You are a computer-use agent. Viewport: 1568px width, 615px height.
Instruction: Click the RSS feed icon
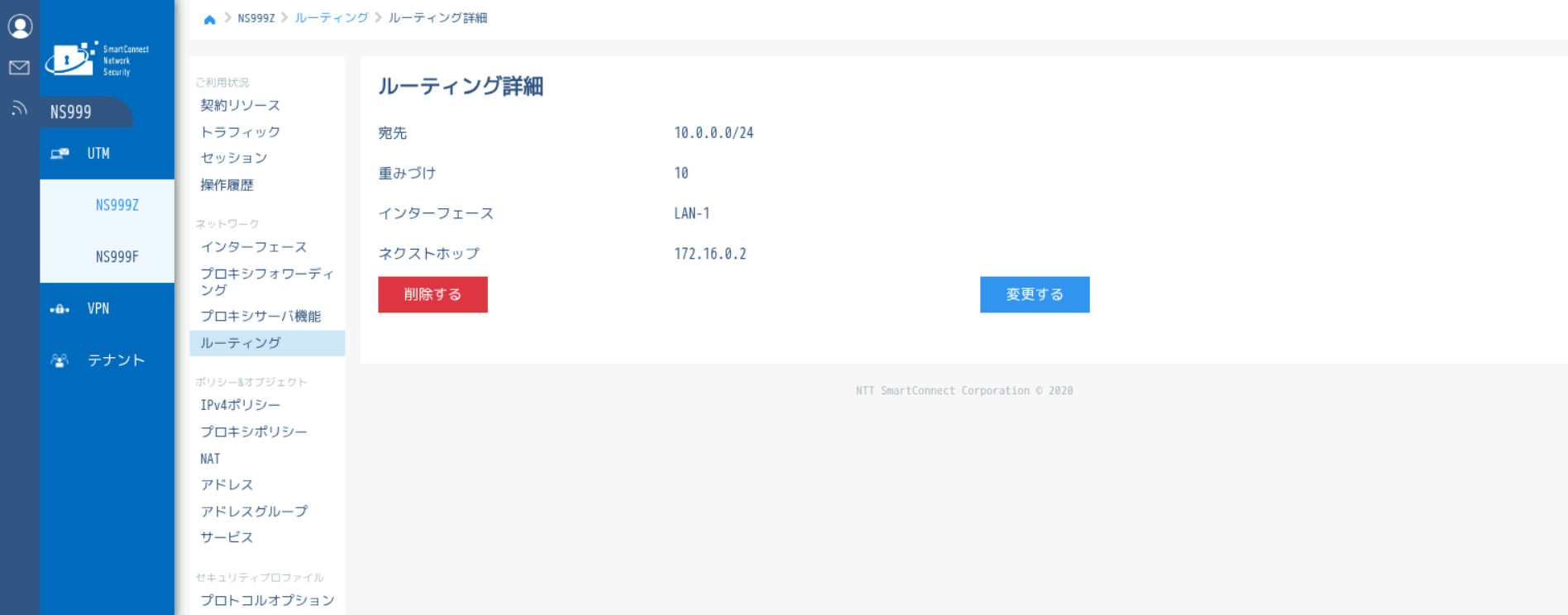(20, 108)
